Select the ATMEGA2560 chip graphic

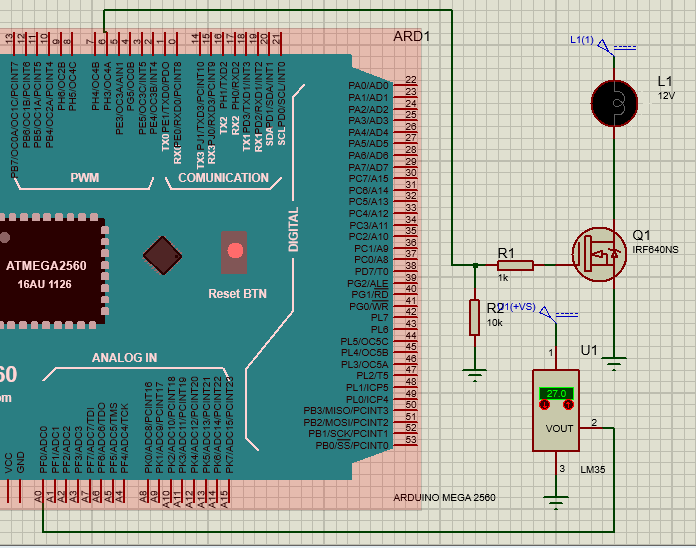52,271
